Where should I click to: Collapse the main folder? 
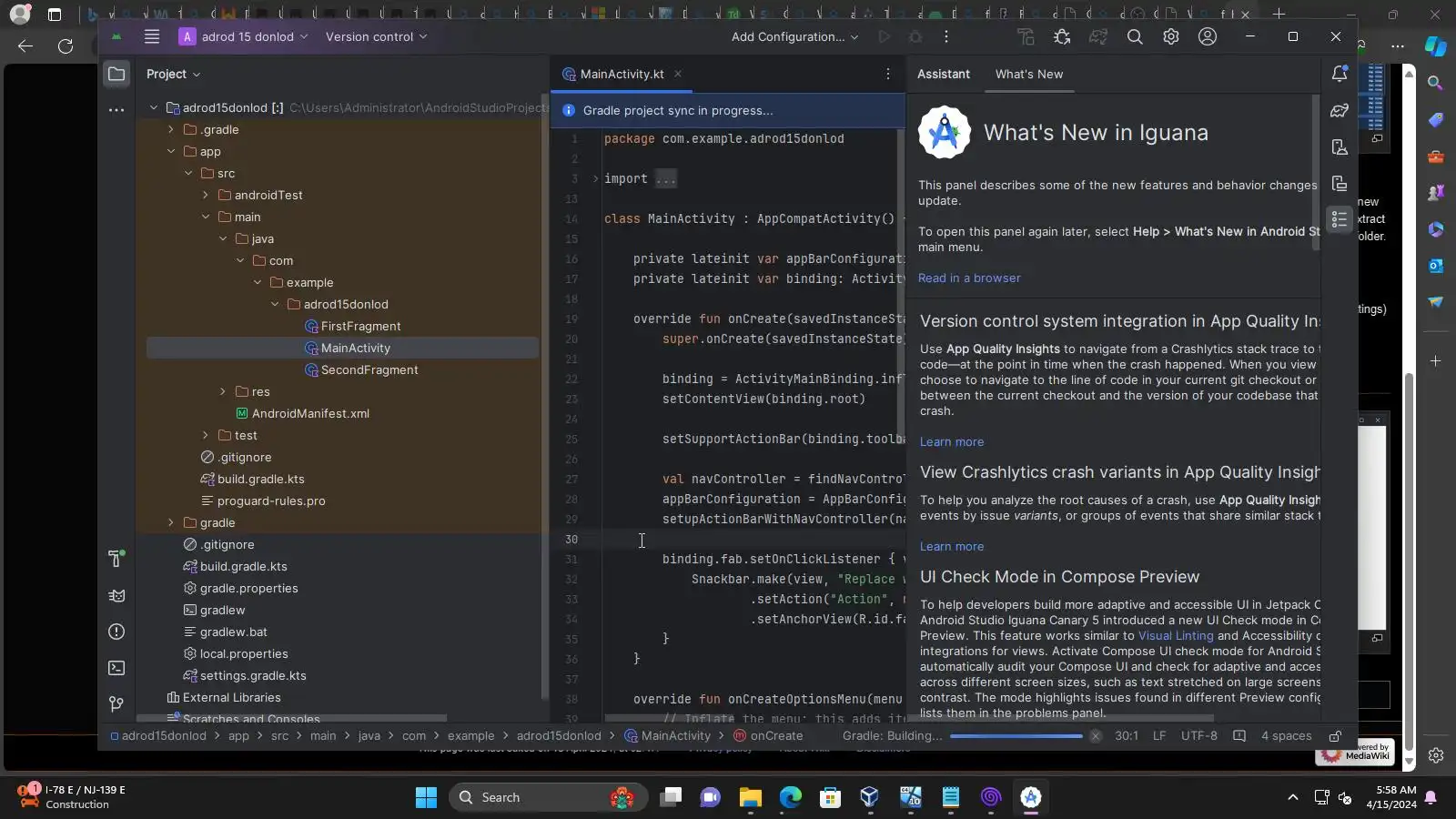coord(206,217)
